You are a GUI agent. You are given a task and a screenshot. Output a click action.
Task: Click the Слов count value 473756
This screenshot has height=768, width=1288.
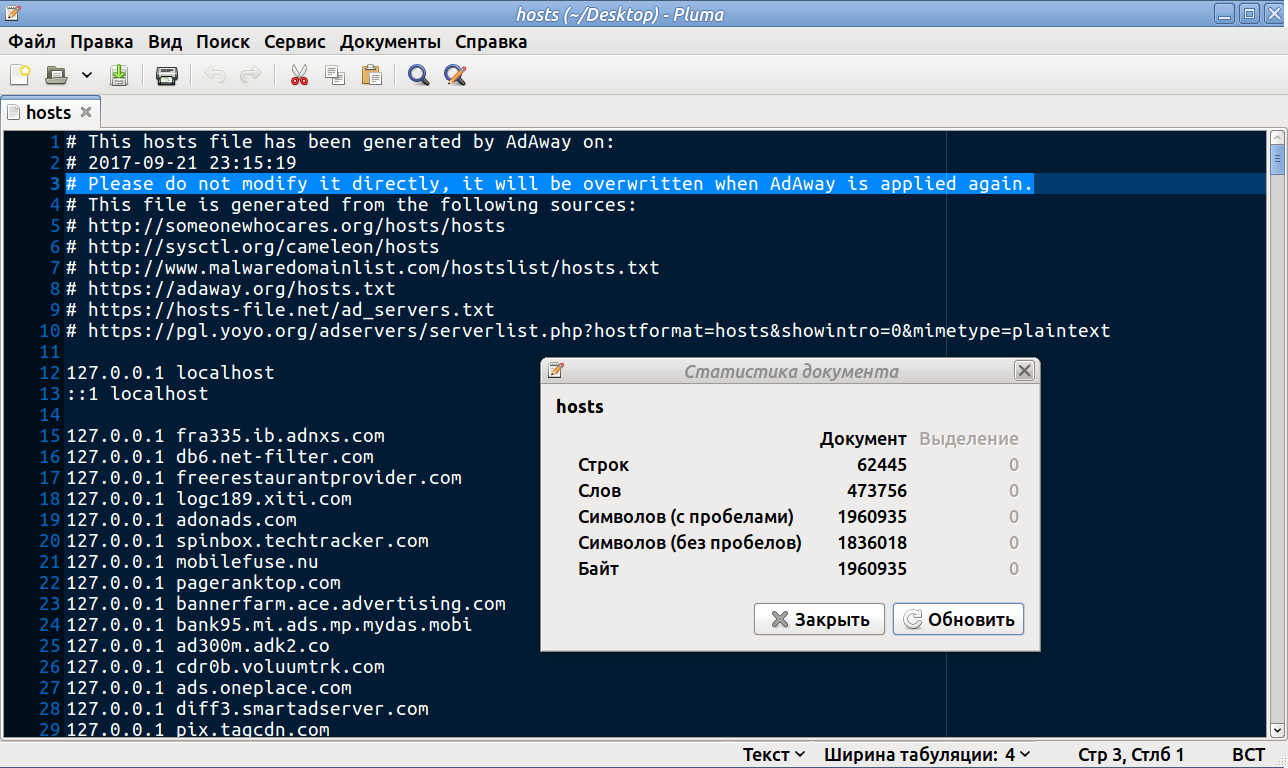(877, 491)
